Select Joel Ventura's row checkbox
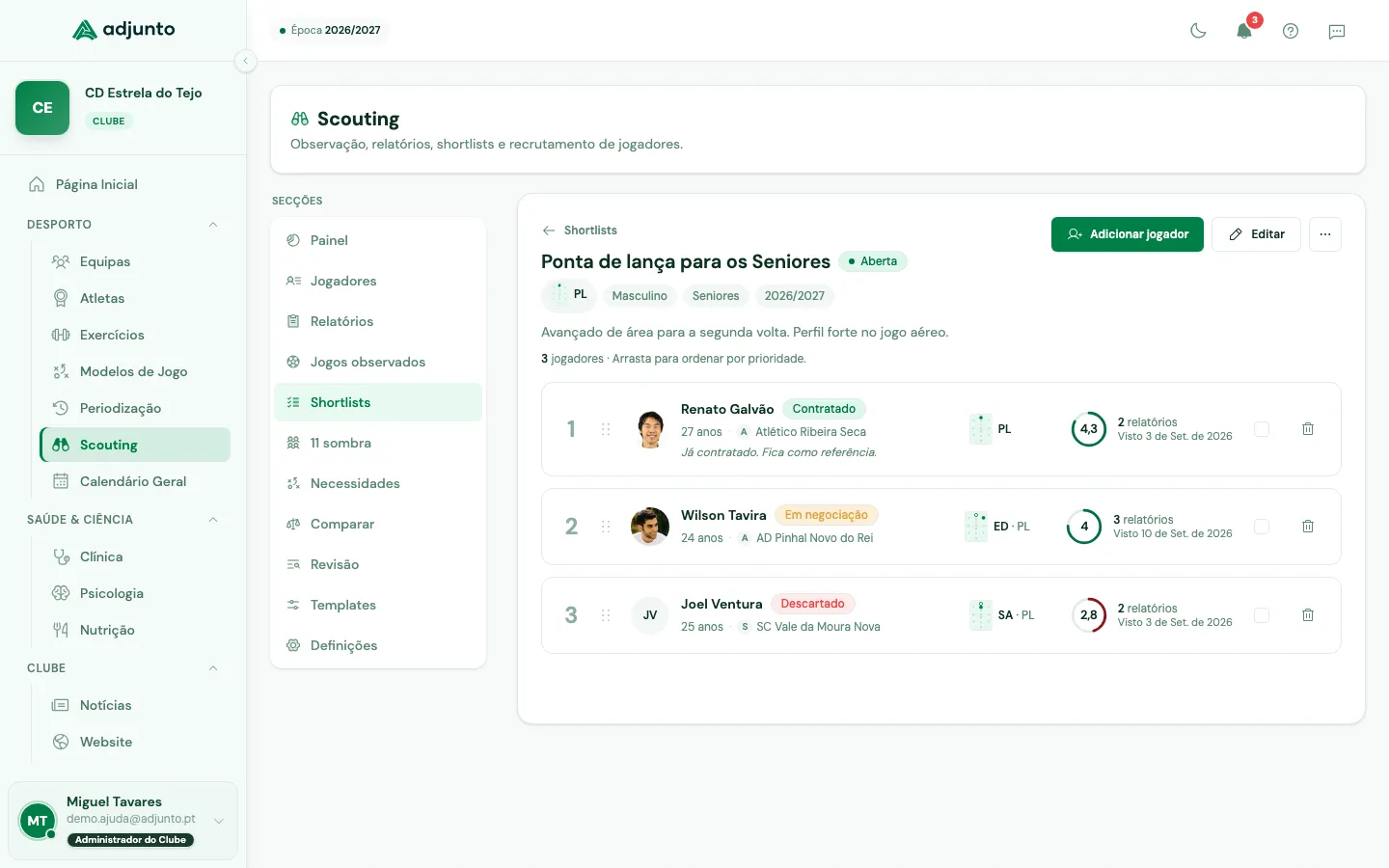Screen dimensions: 1389x868 tap(1262, 615)
